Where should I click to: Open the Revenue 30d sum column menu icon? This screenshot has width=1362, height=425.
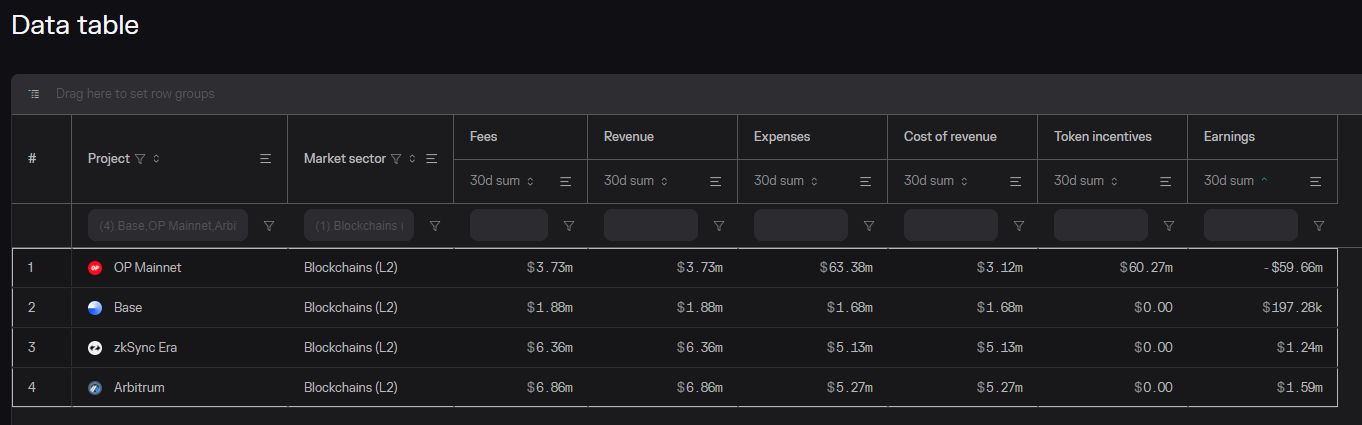[715, 181]
